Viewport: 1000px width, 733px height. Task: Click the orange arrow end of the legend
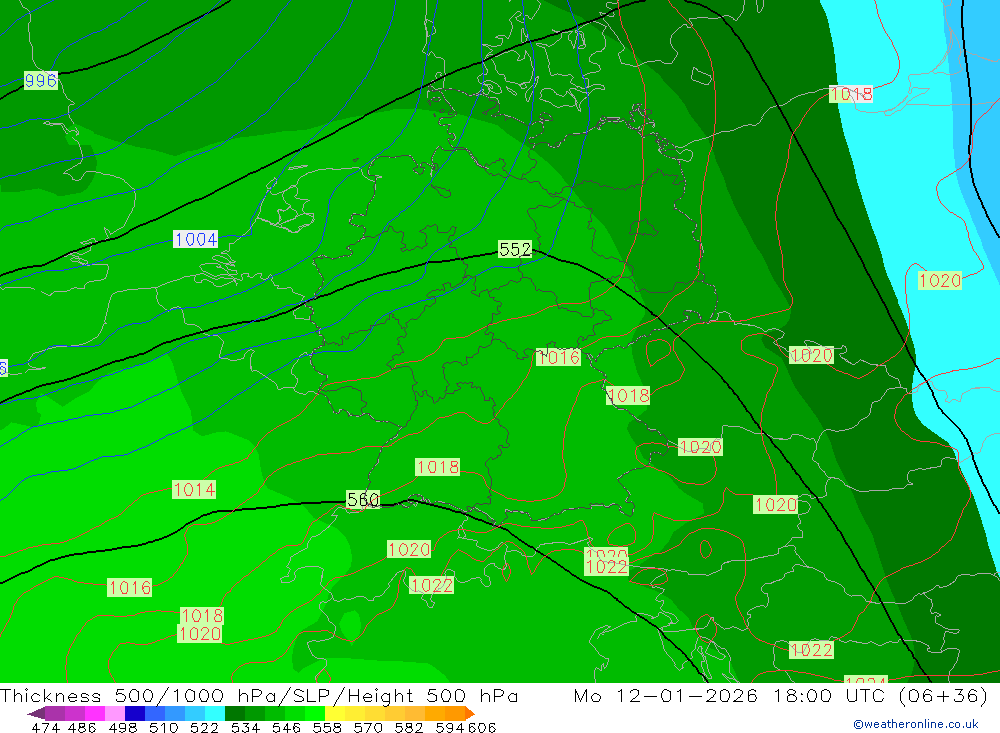pos(469,713)
